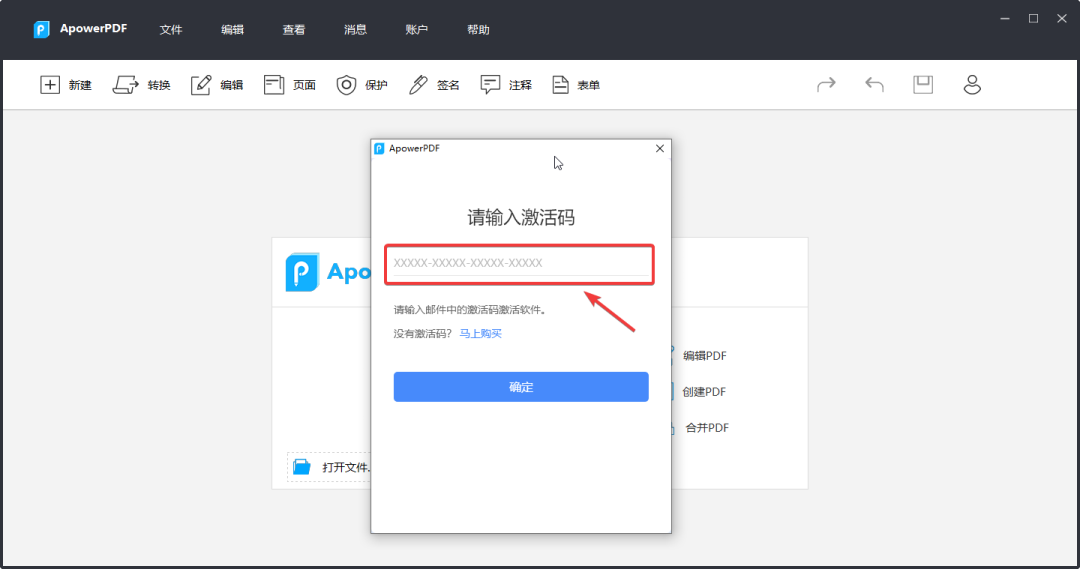
Task: Click the 保护 shield icon
Action: pyautogui.click(x=346, y=85)
